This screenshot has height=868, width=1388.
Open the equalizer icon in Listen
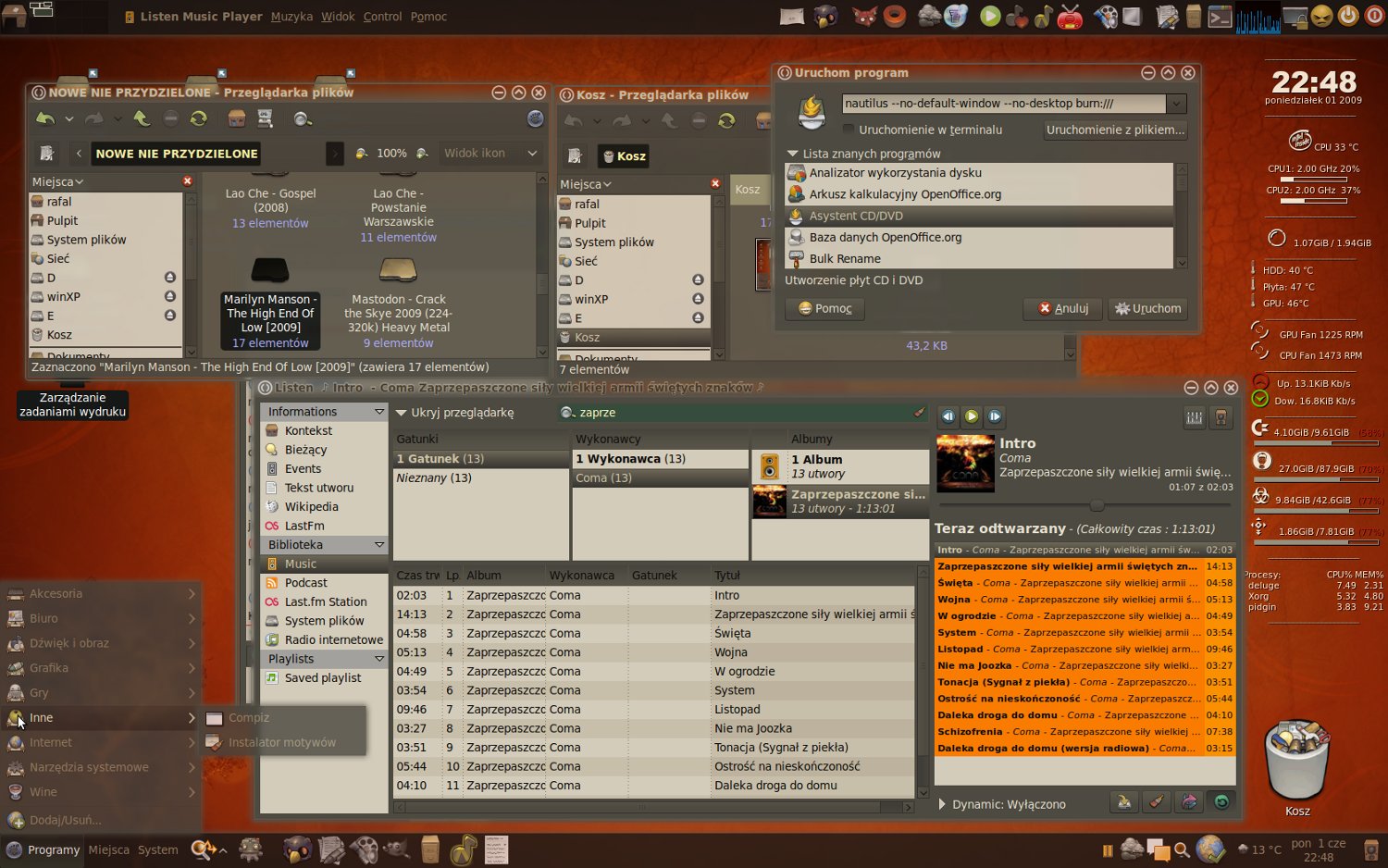1195,418
